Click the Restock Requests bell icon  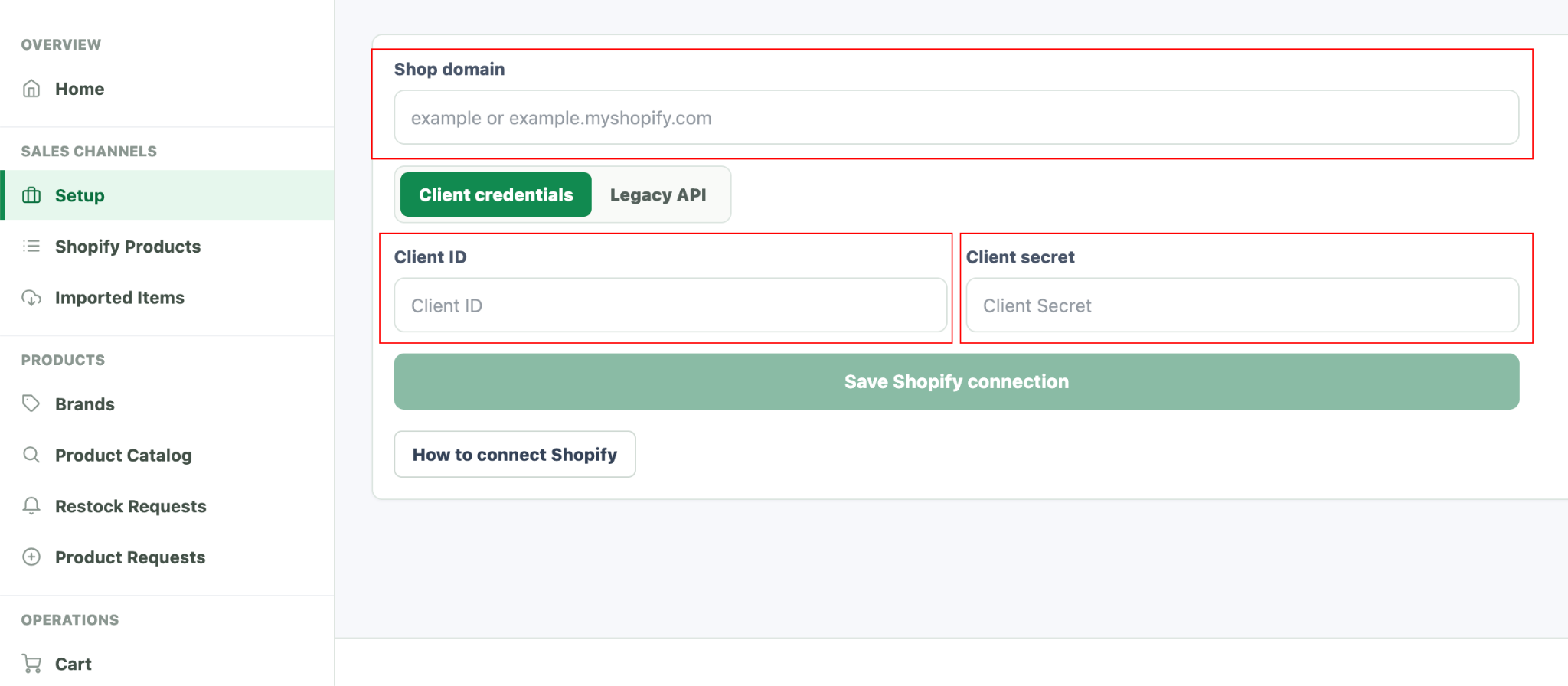coord(31,506)
